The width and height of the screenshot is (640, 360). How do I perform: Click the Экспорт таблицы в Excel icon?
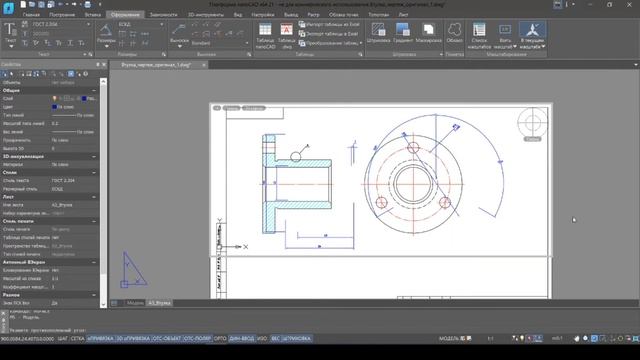pyautogui.click(x=302, y=33)
